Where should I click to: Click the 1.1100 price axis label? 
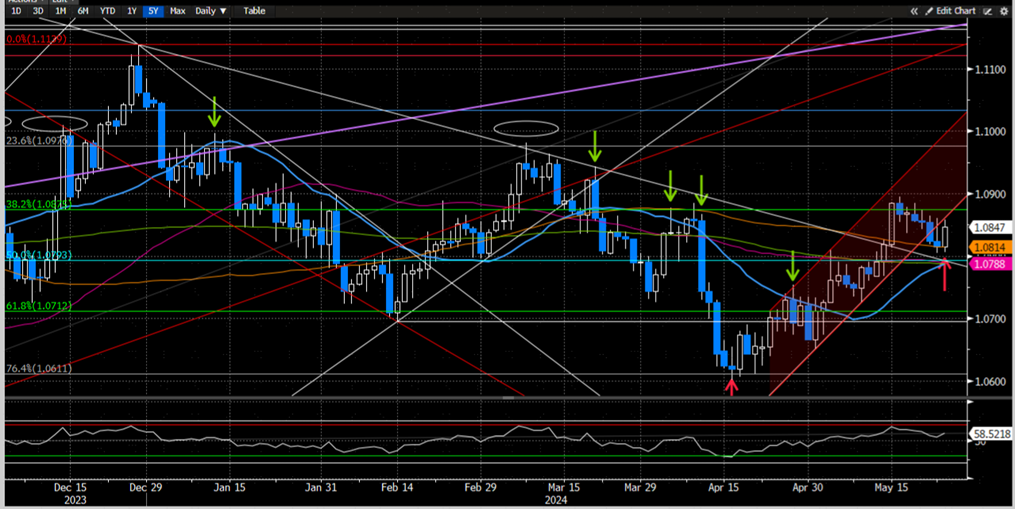point(990,69)
